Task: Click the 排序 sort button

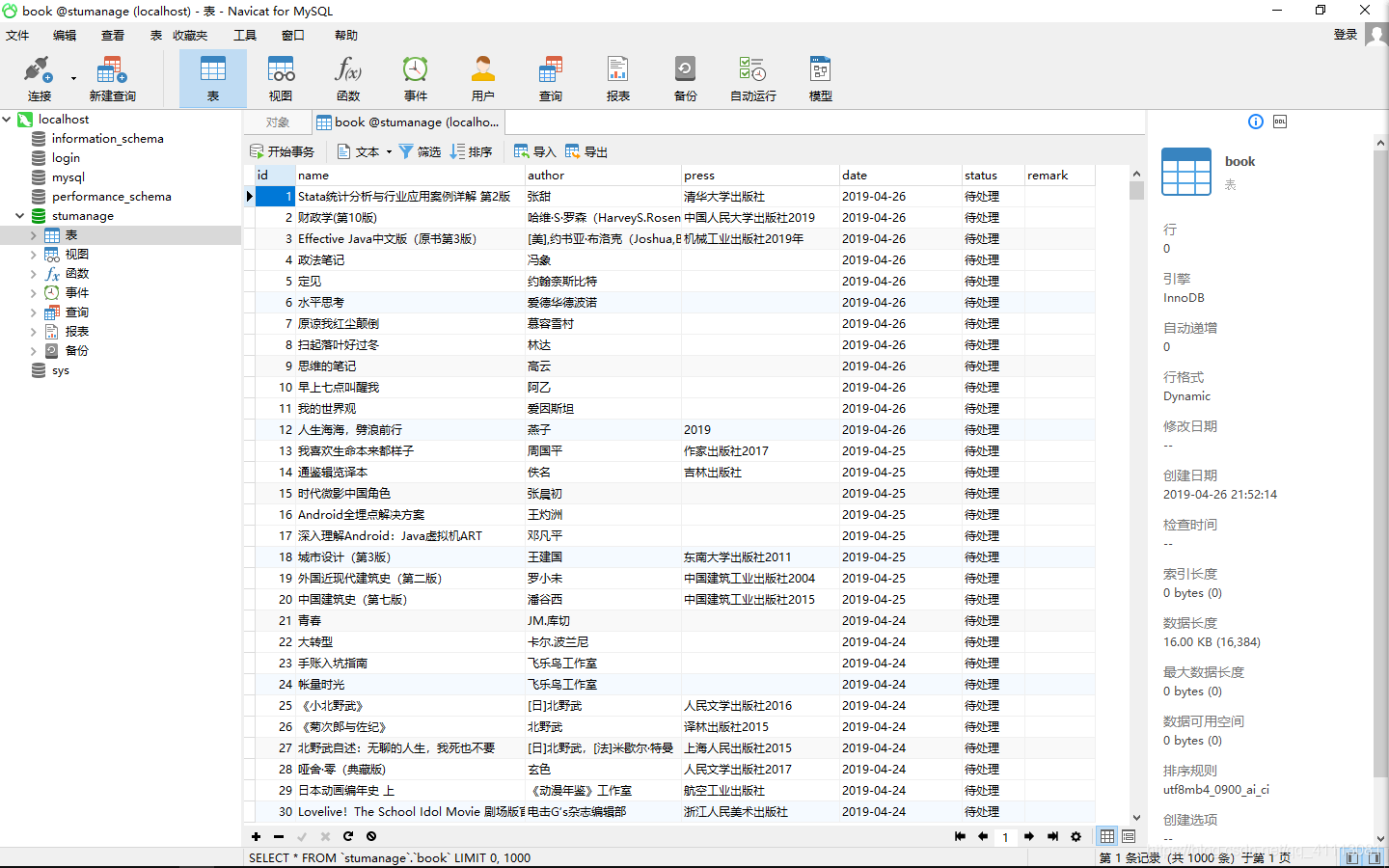Action: 472,152
